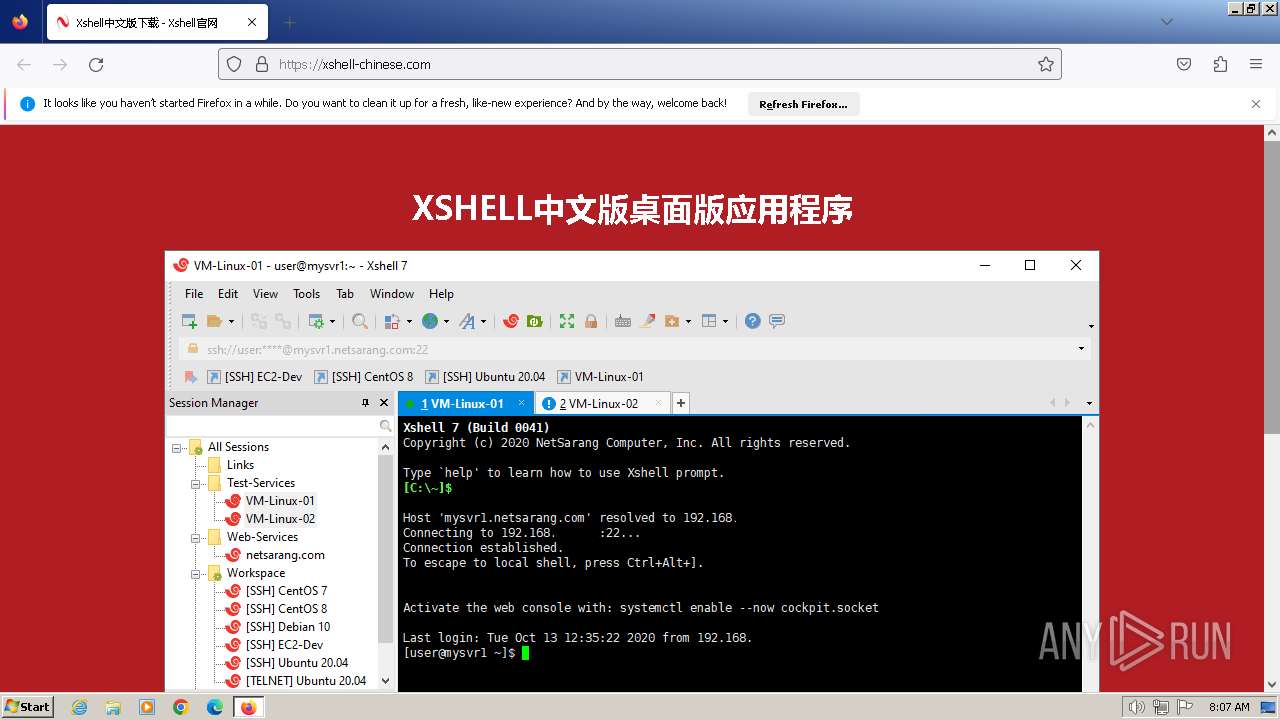Open the Xshell address bar history dropdown

click(1081, 349)
